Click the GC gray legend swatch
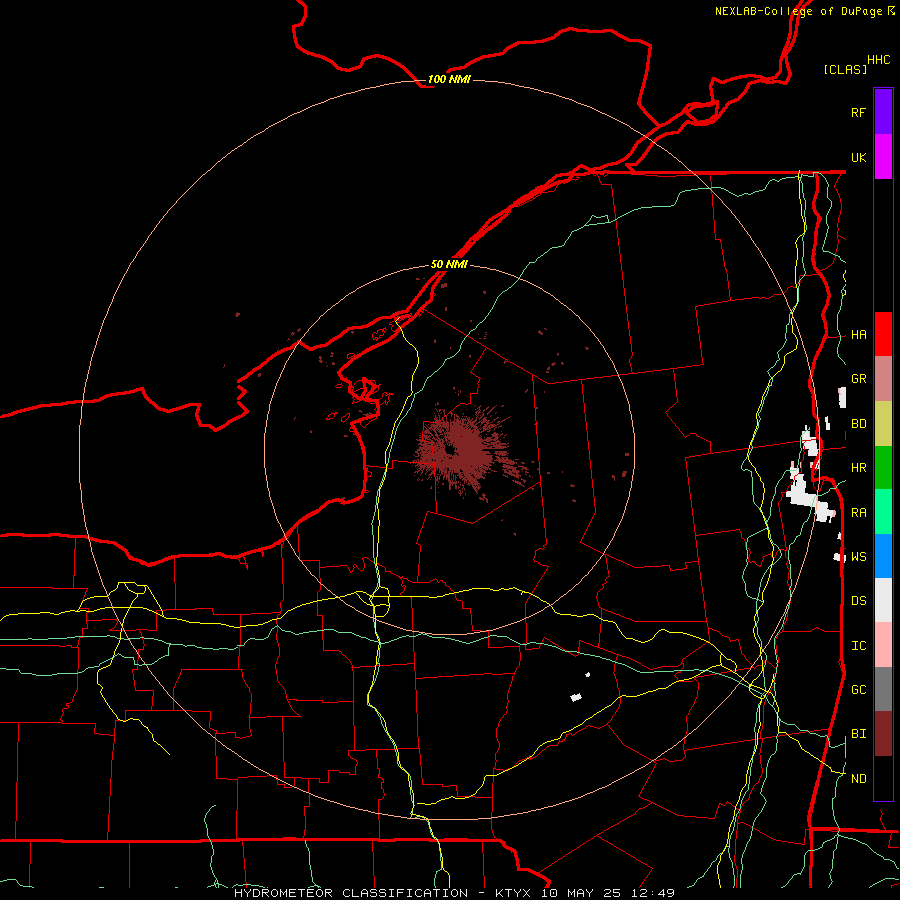The image size is (900, 900). 883,689
